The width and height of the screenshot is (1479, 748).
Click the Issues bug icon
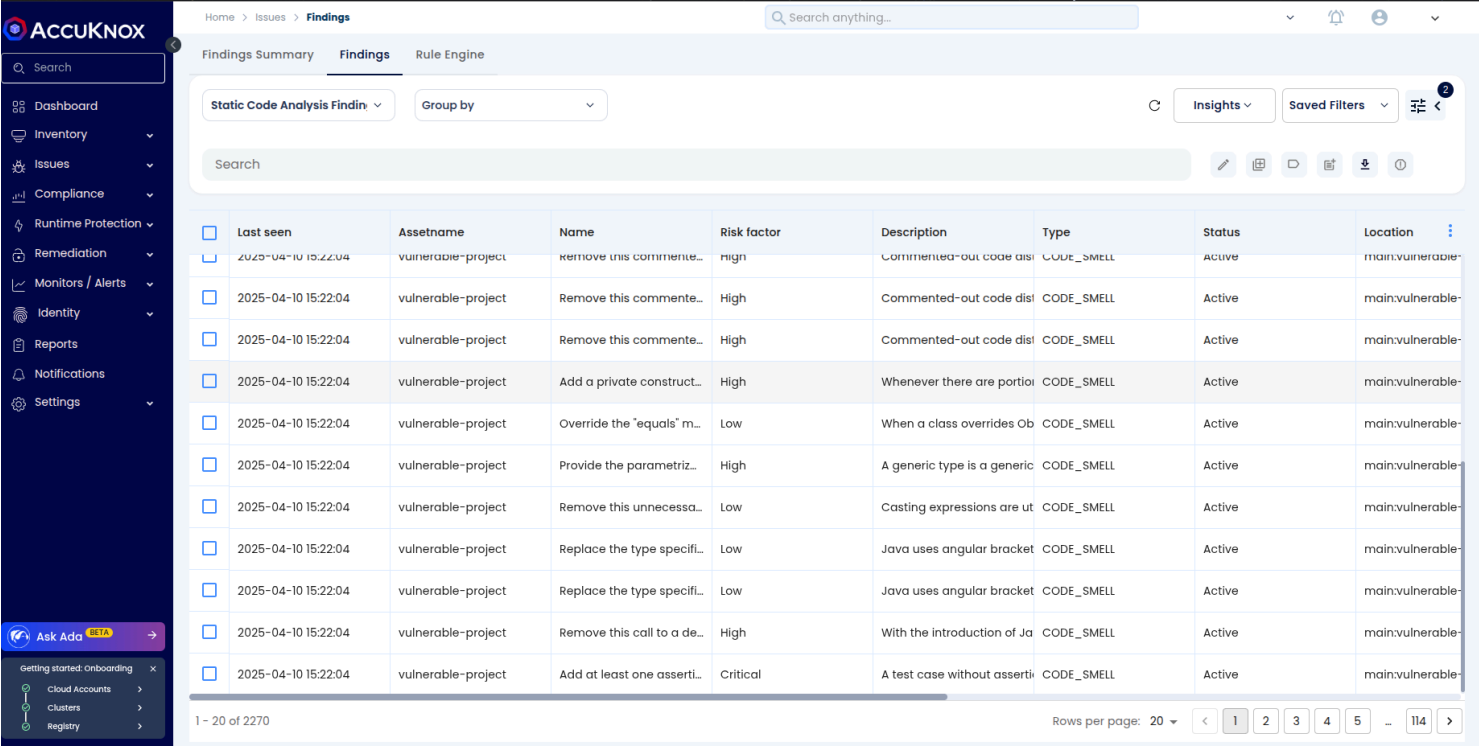18,165
